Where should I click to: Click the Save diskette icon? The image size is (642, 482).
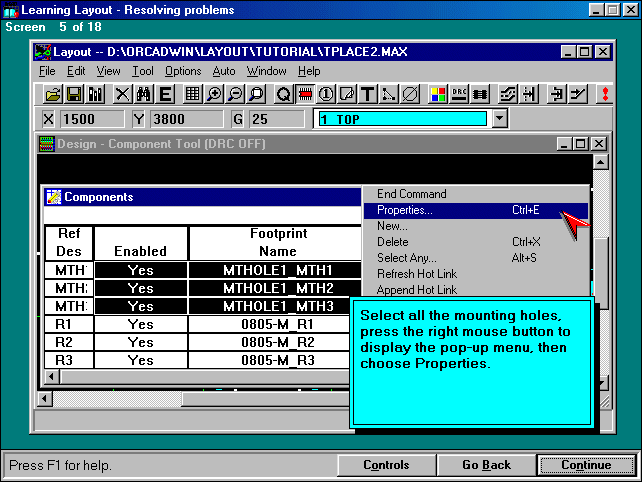pos(74,94)
